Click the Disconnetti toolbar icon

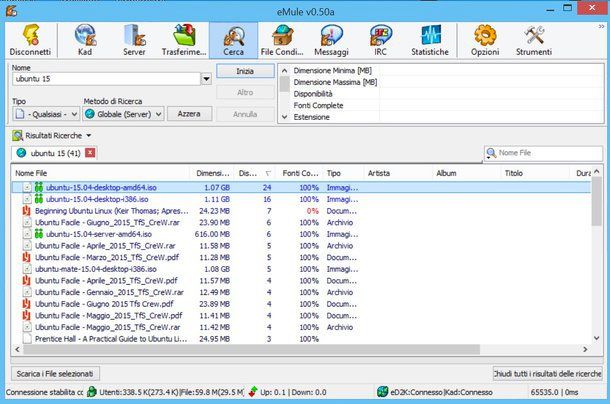pos(30,40)
